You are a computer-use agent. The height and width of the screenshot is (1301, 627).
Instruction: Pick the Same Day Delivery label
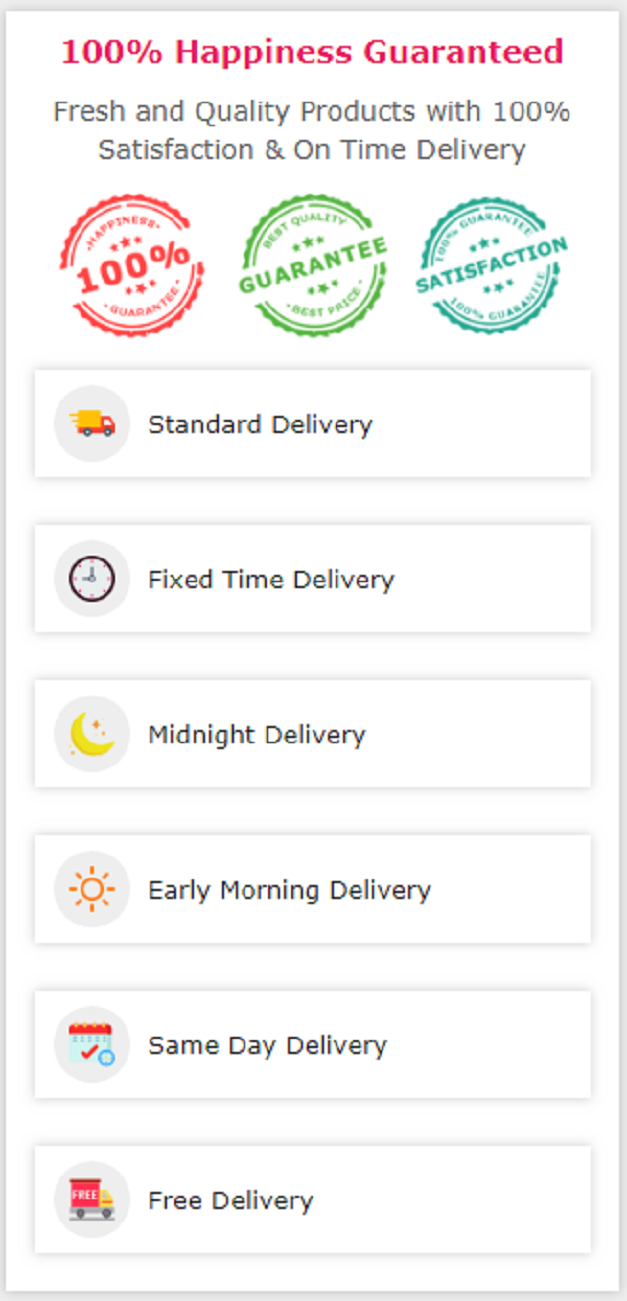[267, 1045]
